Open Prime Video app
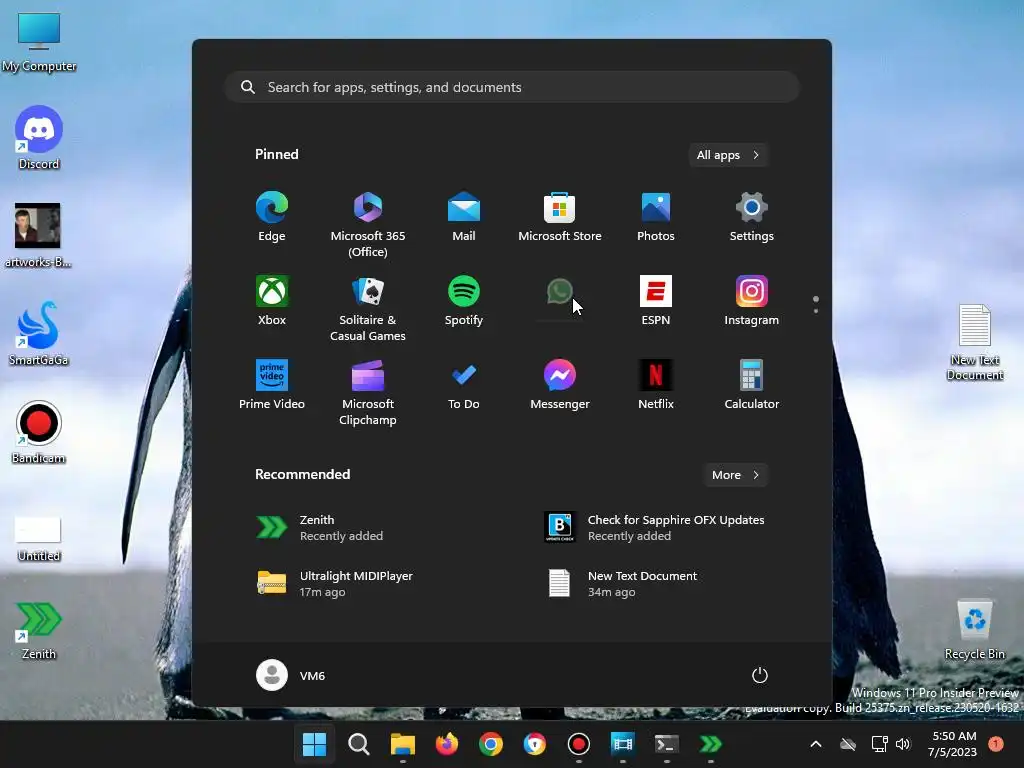The image size is (1024, 768). (x=272, y=385)
